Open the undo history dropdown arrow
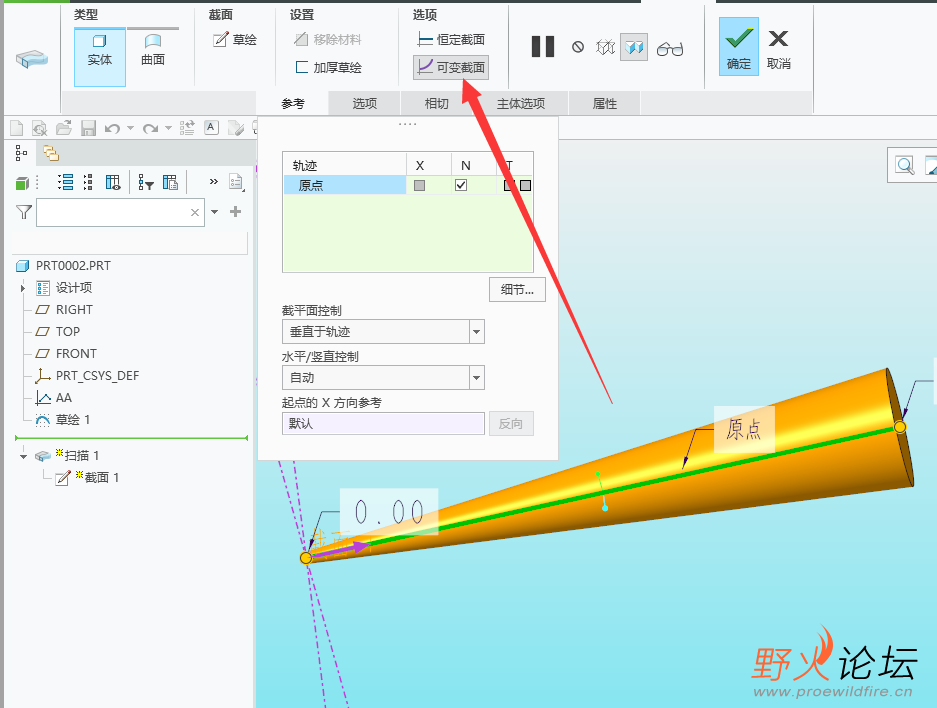The width and height of the screenshot is (937, 708). pyautogui.click(x=130, y=128)
